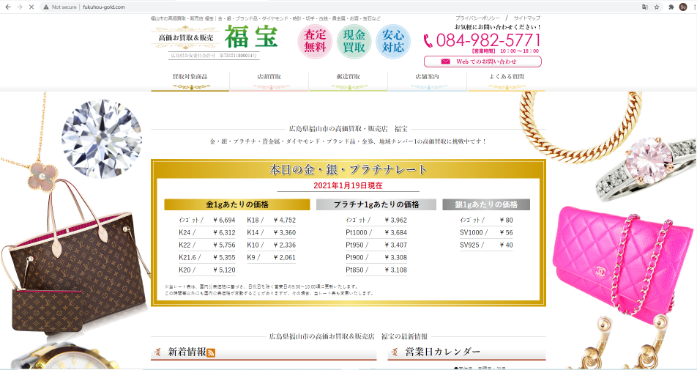Click the date 2021年1月19日現在

(348, 185)
